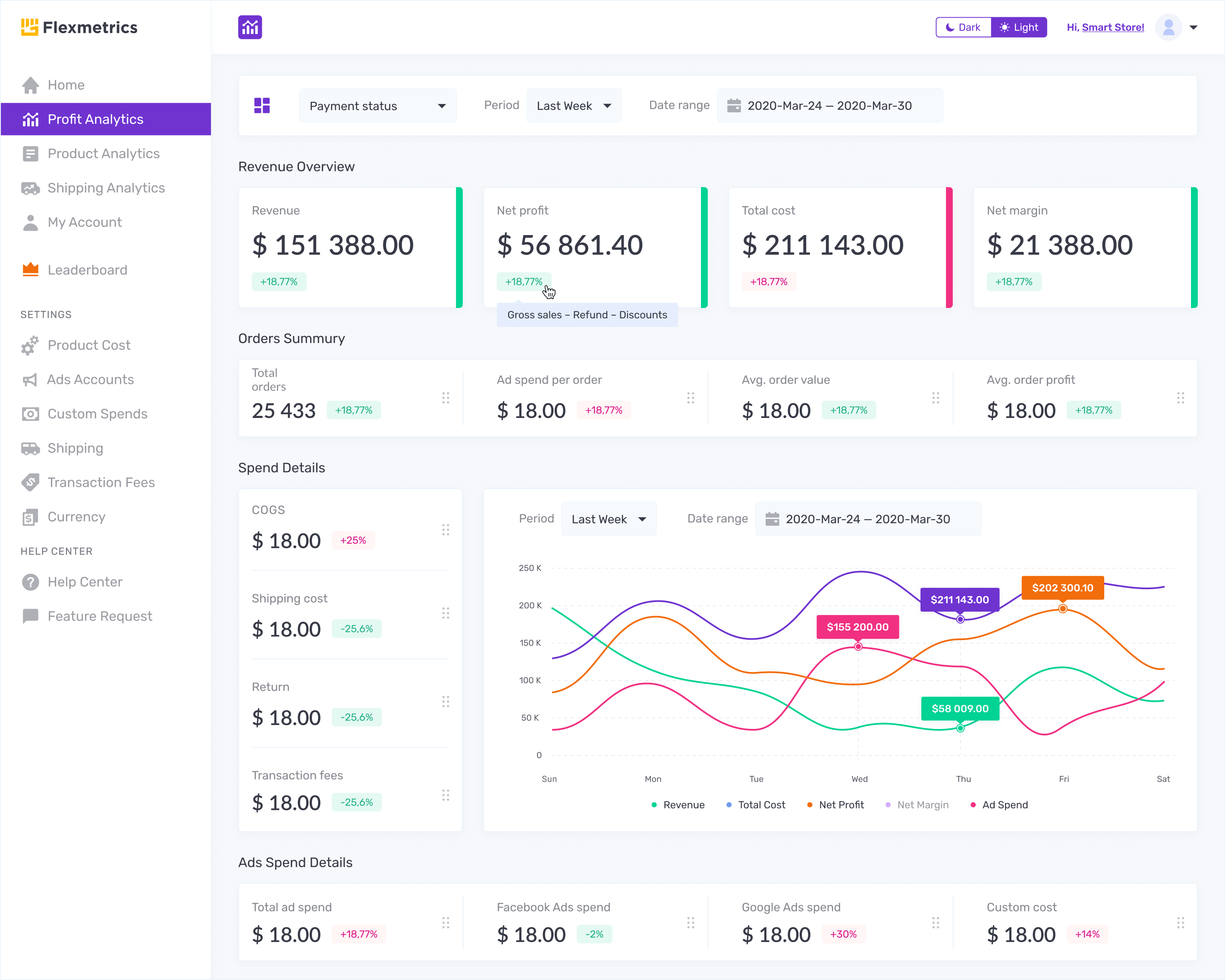1225x980 pixels.
Task: Click the Transaction Fees tag icon
Action: click(30, 482)
